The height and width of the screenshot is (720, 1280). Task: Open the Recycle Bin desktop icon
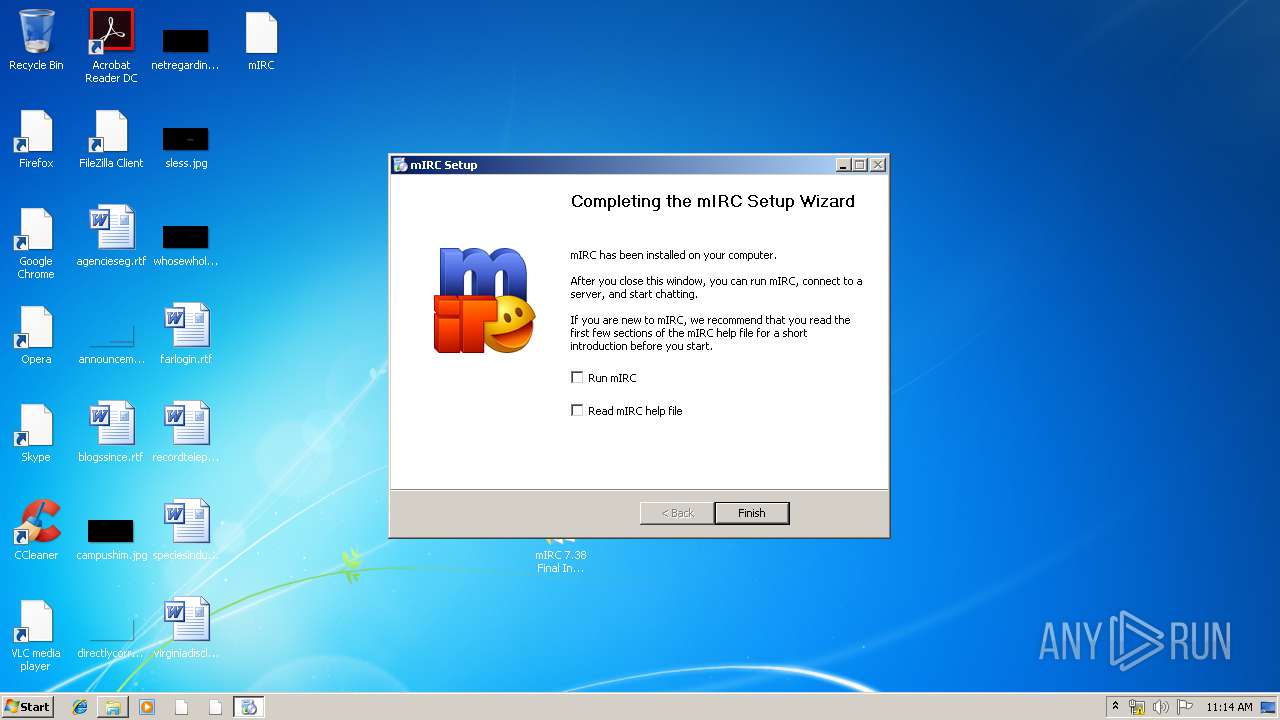[36, 41]
